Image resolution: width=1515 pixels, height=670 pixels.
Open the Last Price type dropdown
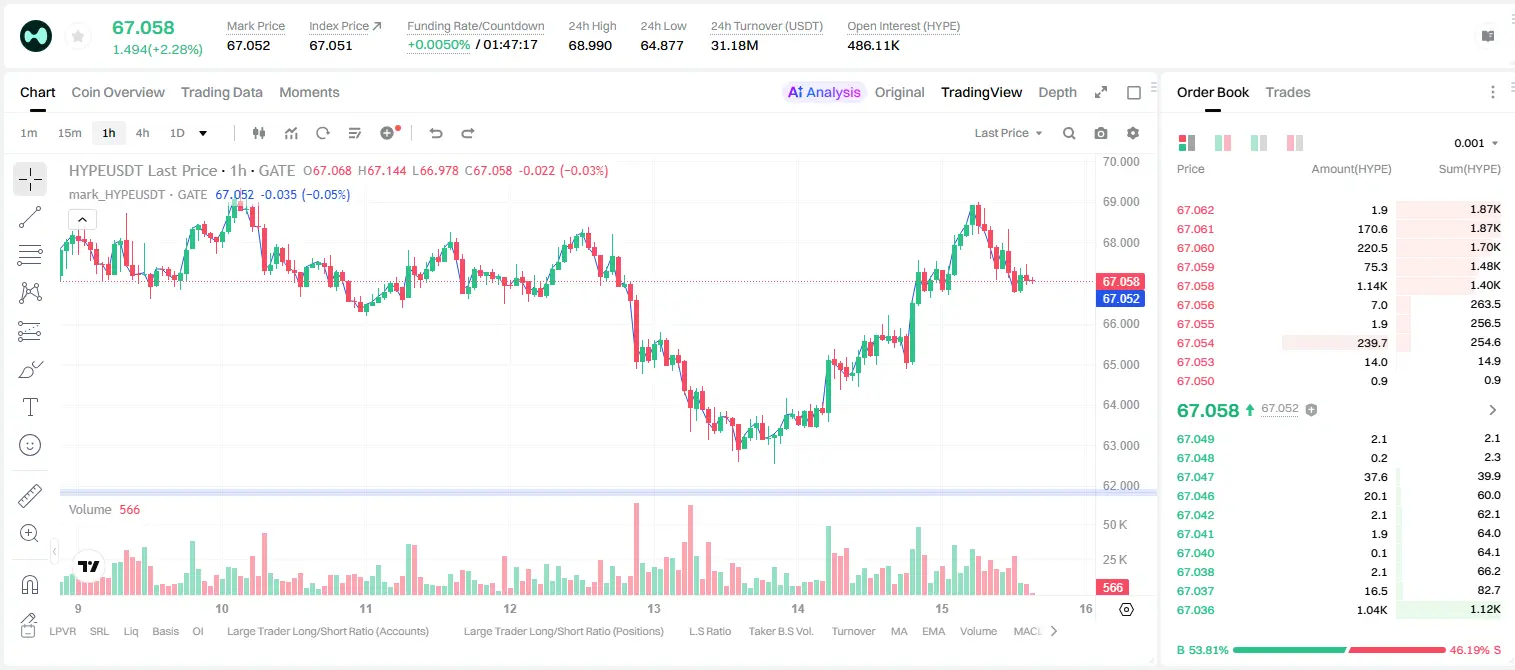coord(1008,133)
